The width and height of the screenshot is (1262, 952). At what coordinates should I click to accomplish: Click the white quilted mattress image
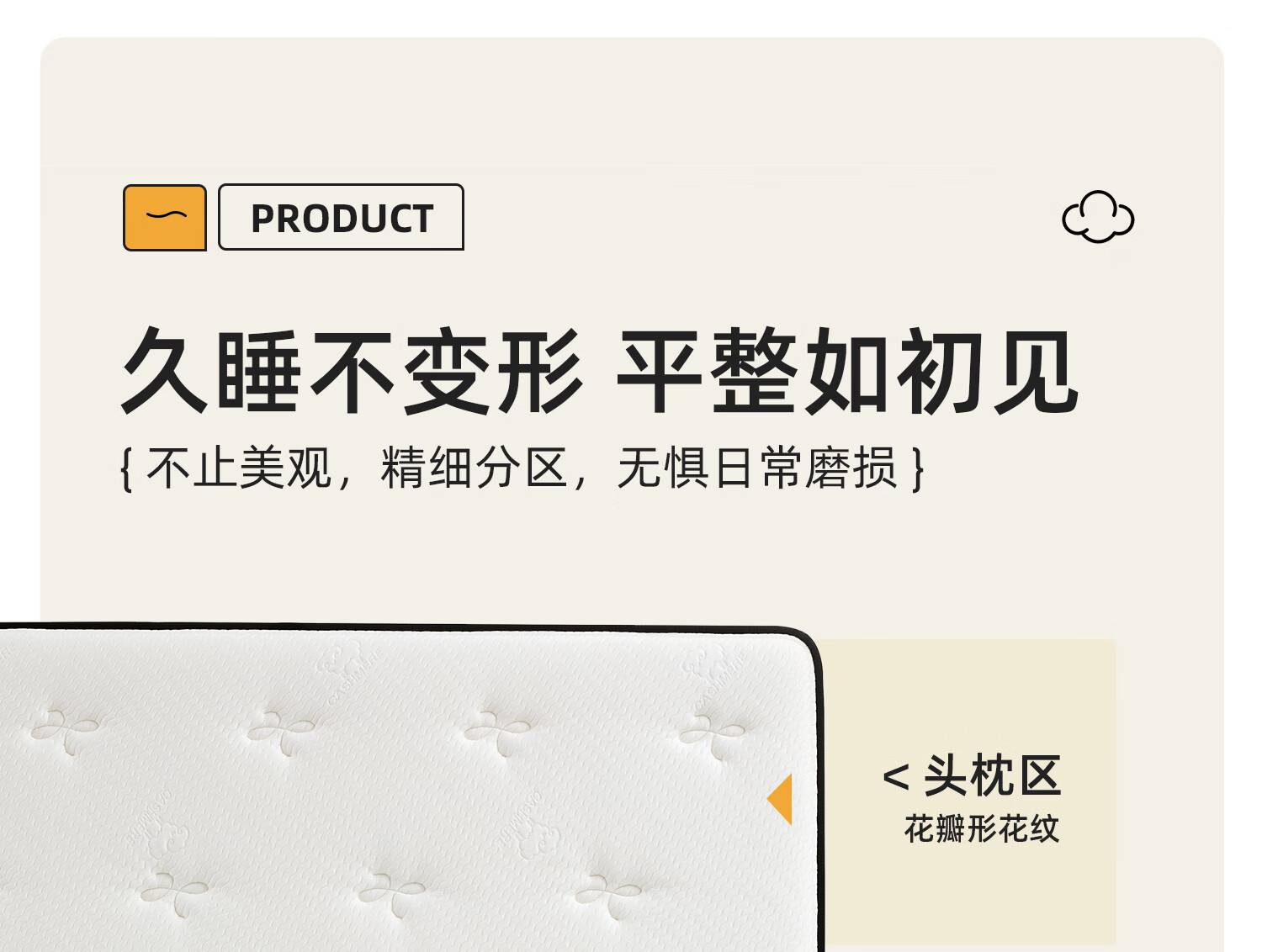tap(410, 789)
